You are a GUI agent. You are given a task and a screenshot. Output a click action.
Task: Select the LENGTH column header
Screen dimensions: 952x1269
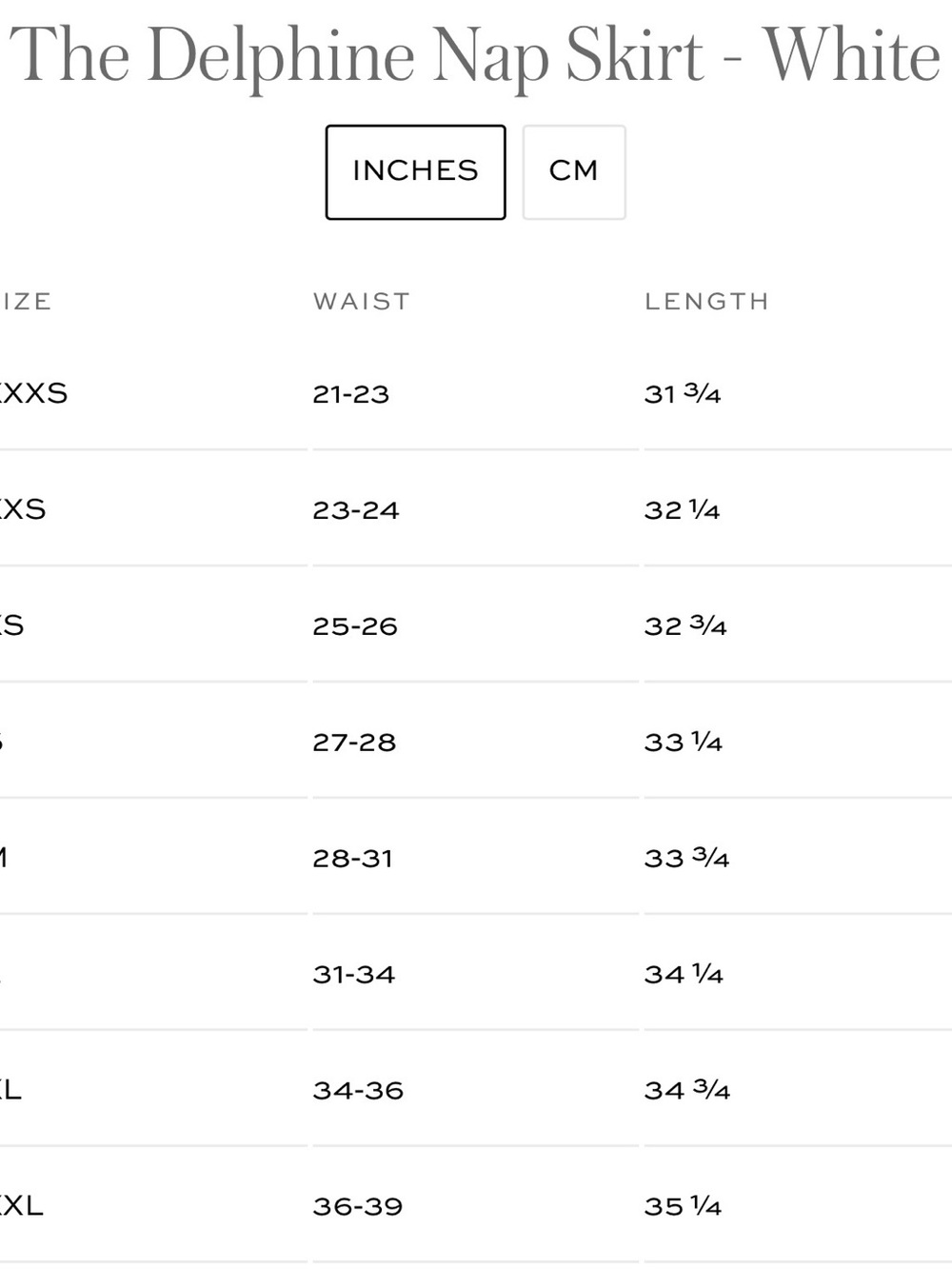coord(706,302)
